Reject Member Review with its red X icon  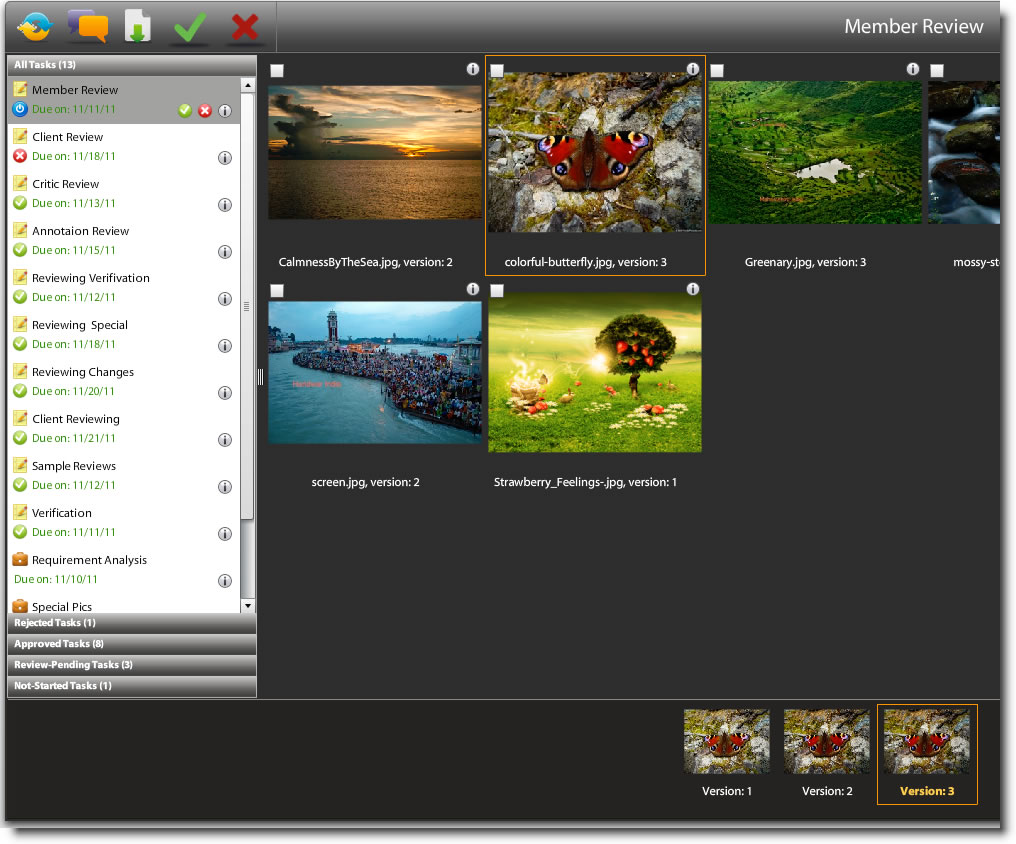[x=205, y=111]
